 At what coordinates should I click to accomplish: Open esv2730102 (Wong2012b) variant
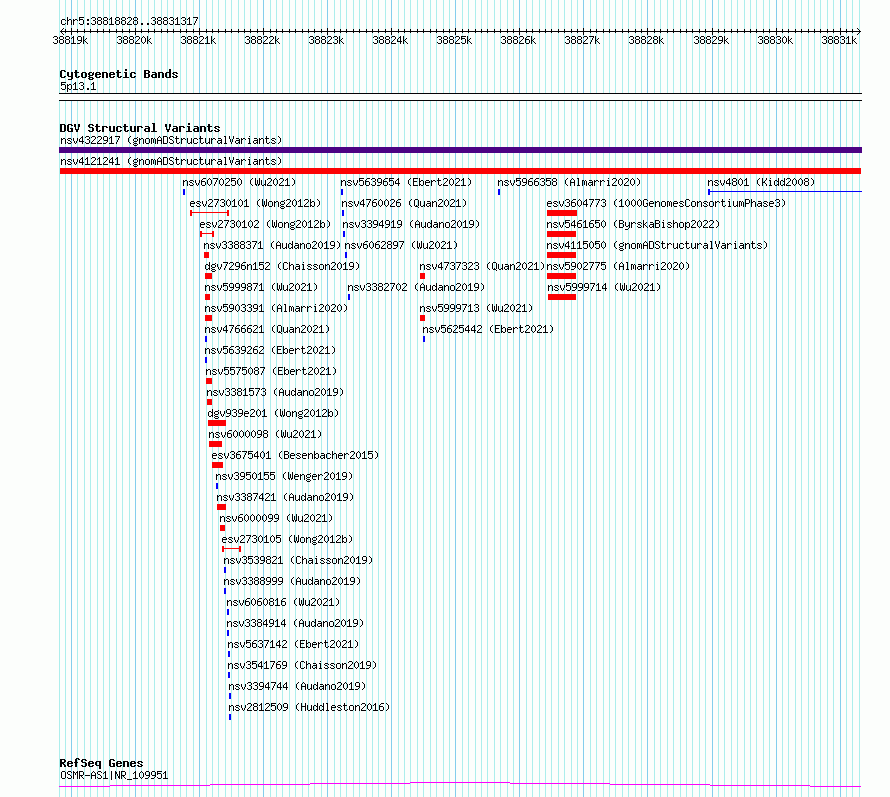[265, 224]
